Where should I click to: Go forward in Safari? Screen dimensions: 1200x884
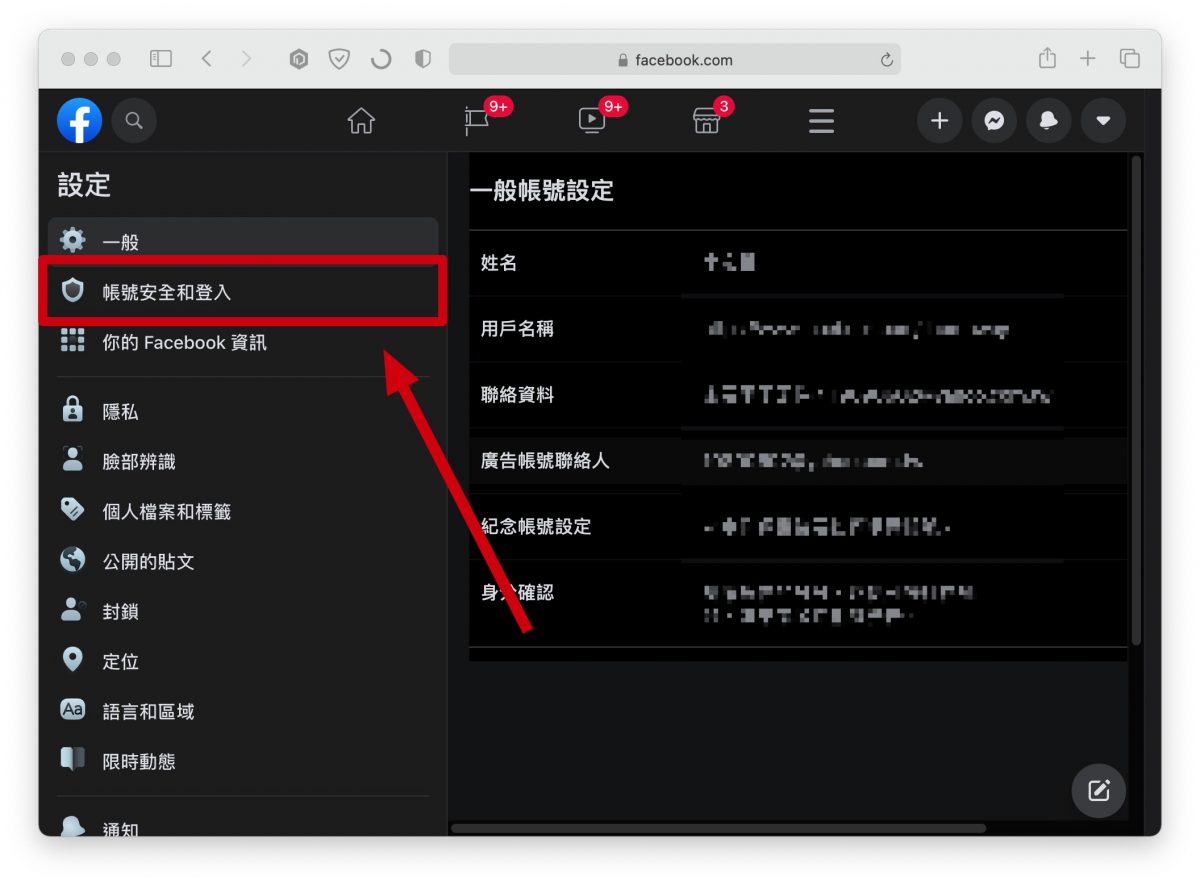point(246,59)
